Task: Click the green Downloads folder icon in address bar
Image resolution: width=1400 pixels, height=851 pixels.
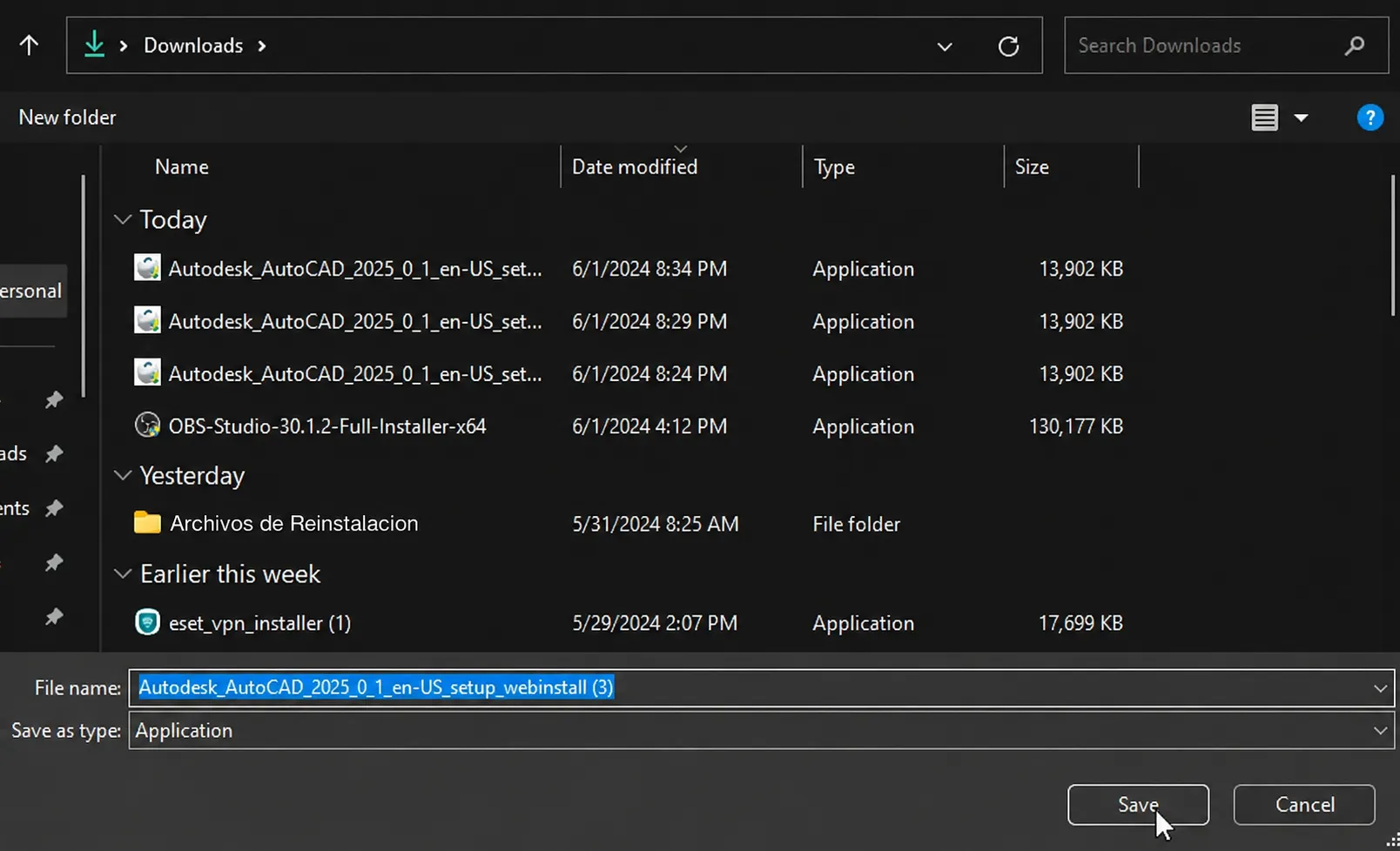Action: (x=94, y=44)
